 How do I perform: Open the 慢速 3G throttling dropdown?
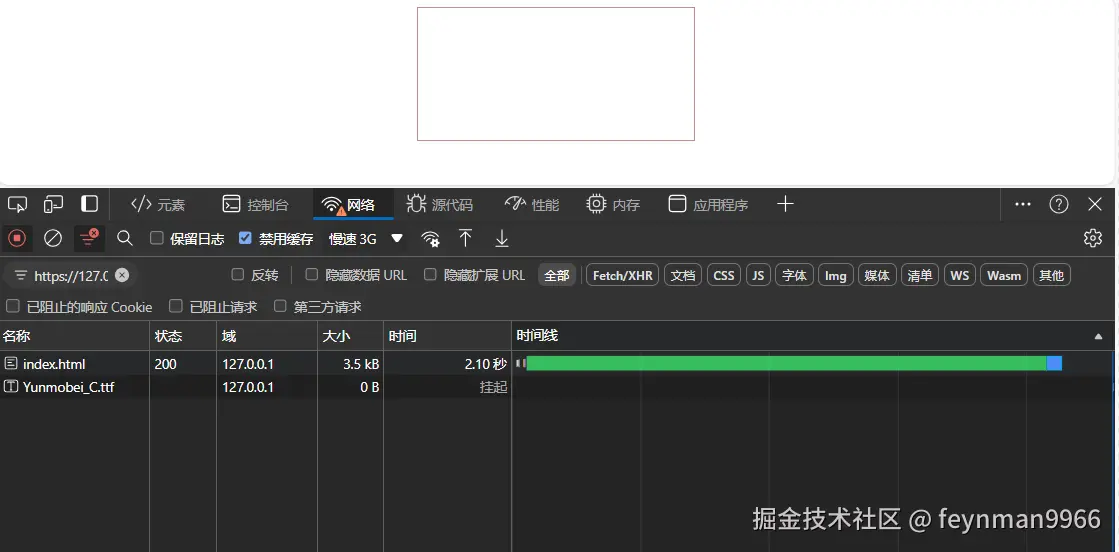coord(365,239)
